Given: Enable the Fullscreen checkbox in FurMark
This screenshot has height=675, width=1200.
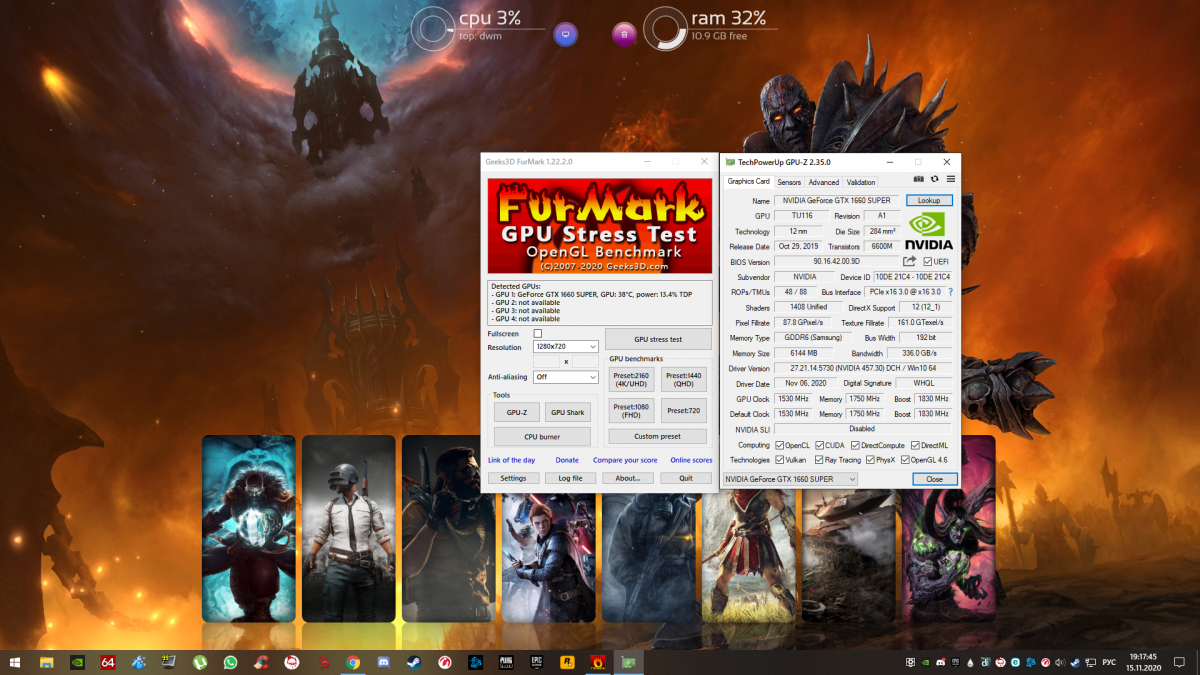Looking at the screenshot, I should click(x=538, y=333).
